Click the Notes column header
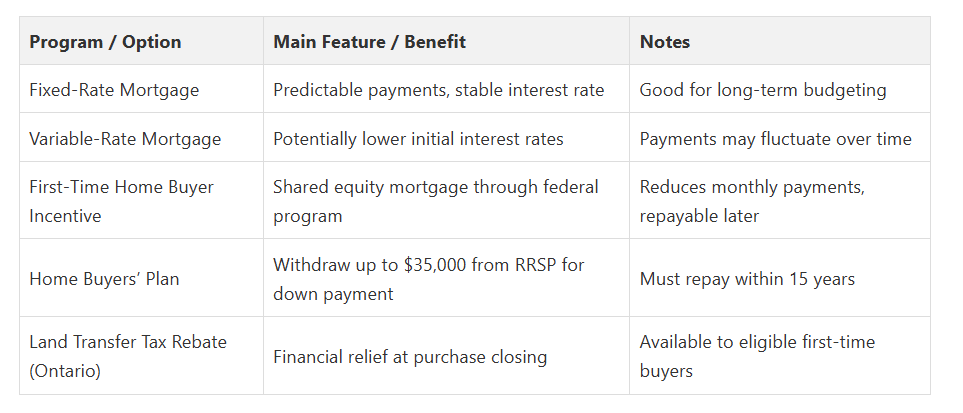This screenshot has height=413, width=963. coord(780,41)
